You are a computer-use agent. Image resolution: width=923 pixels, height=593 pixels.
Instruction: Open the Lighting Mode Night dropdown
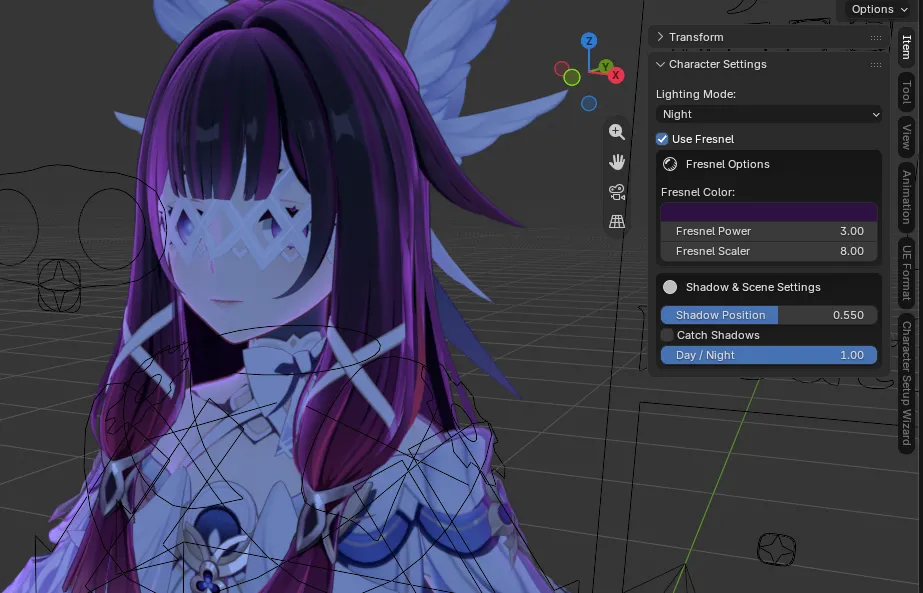coord(769,114)
